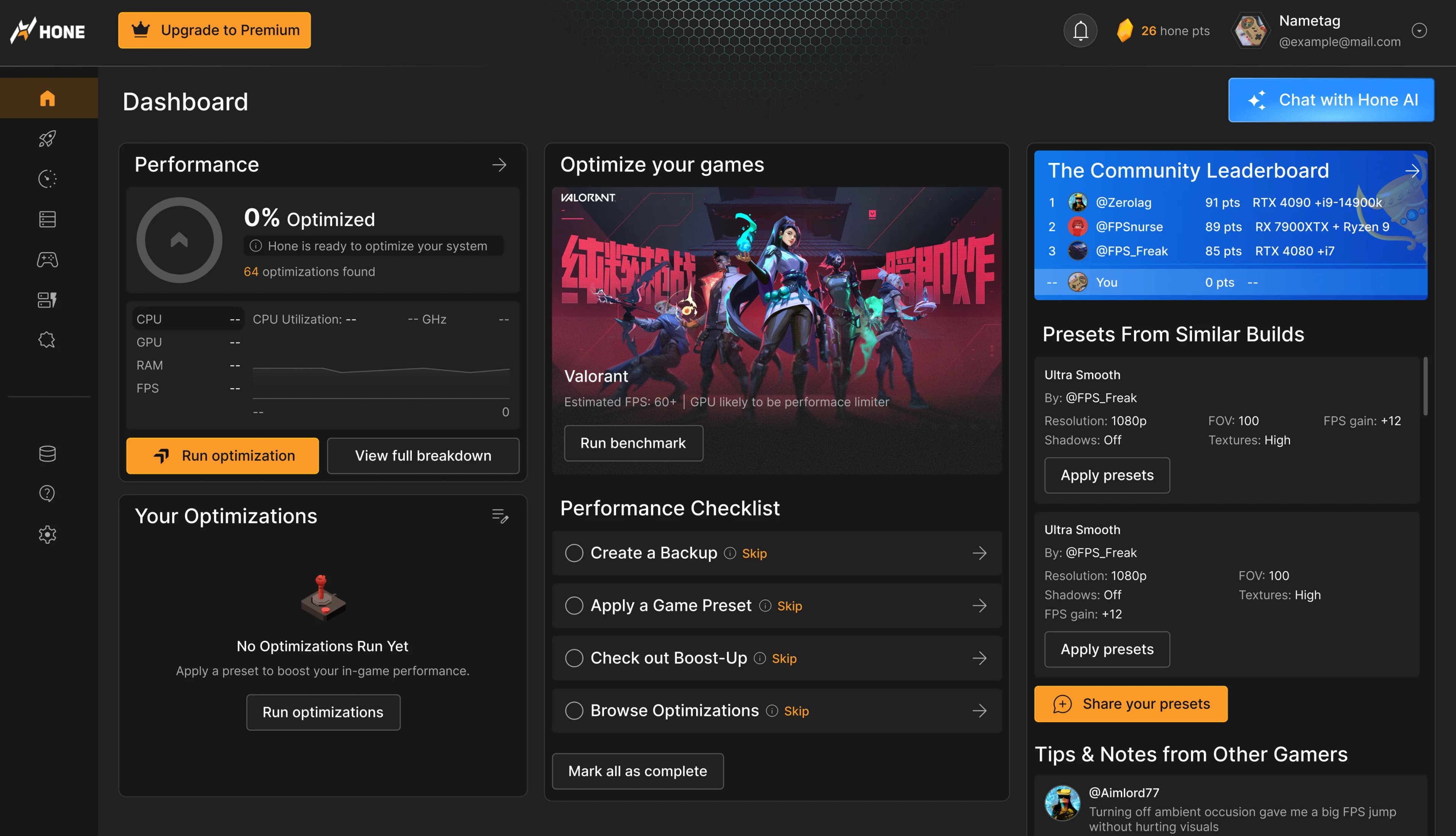Click the info icon beside Apply a Game Preset

[765, 606]
